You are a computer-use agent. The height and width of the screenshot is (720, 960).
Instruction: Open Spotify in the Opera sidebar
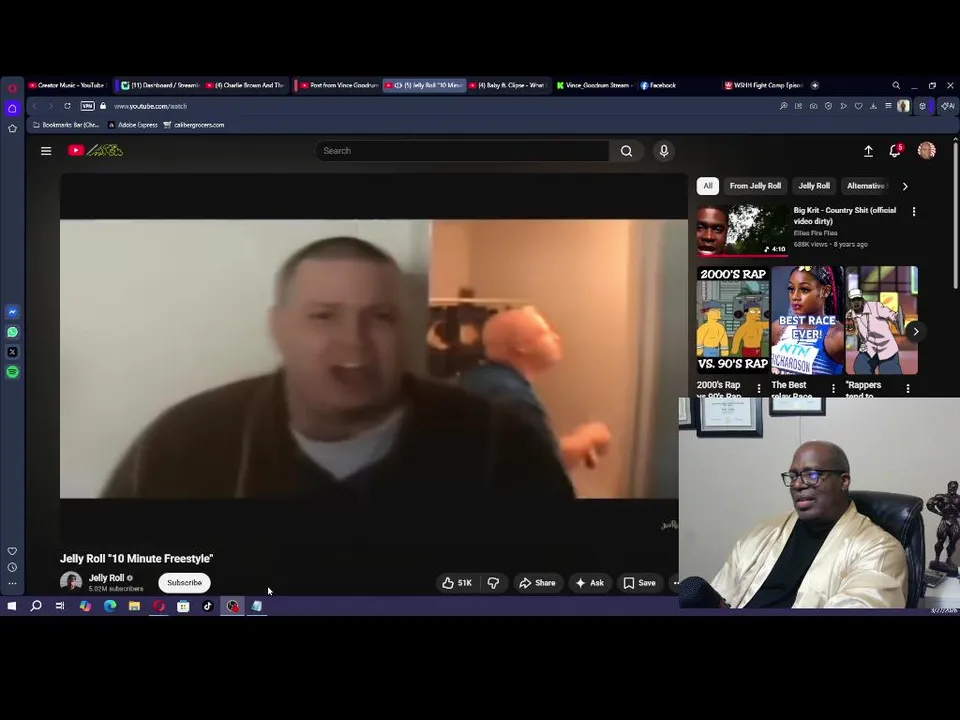[x=12, y=372]
